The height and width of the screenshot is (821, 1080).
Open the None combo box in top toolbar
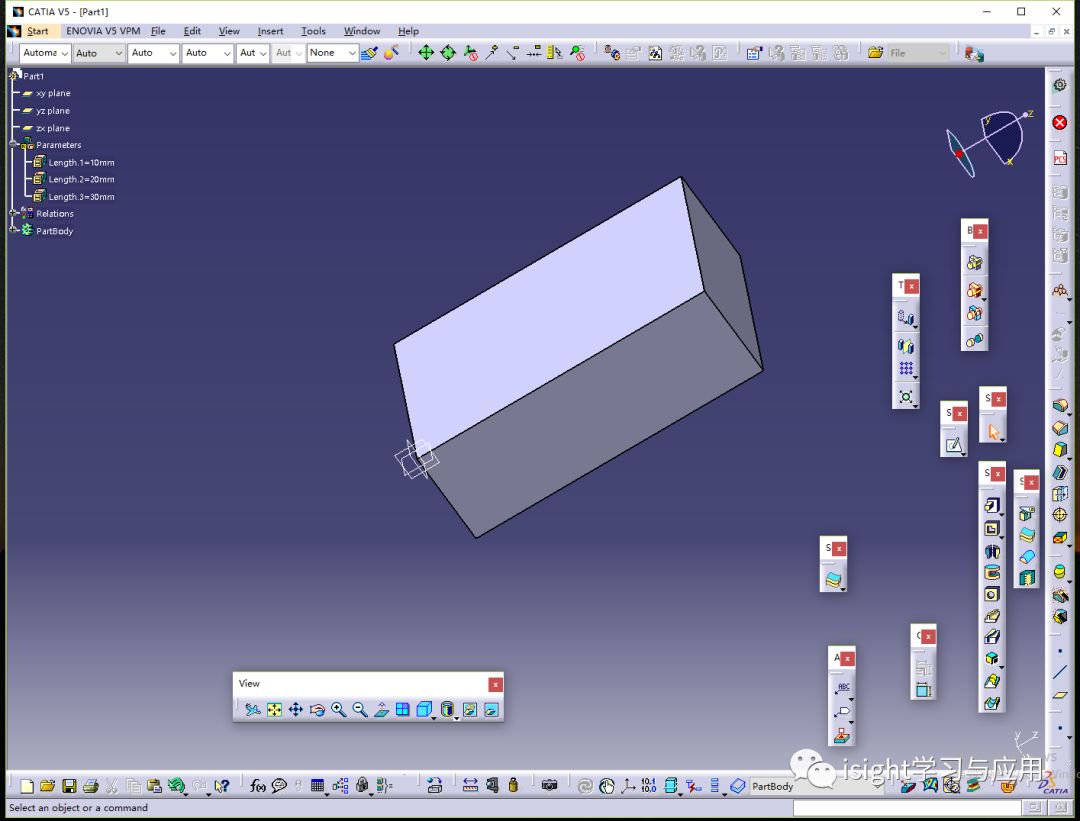click(x=331, y=52)
